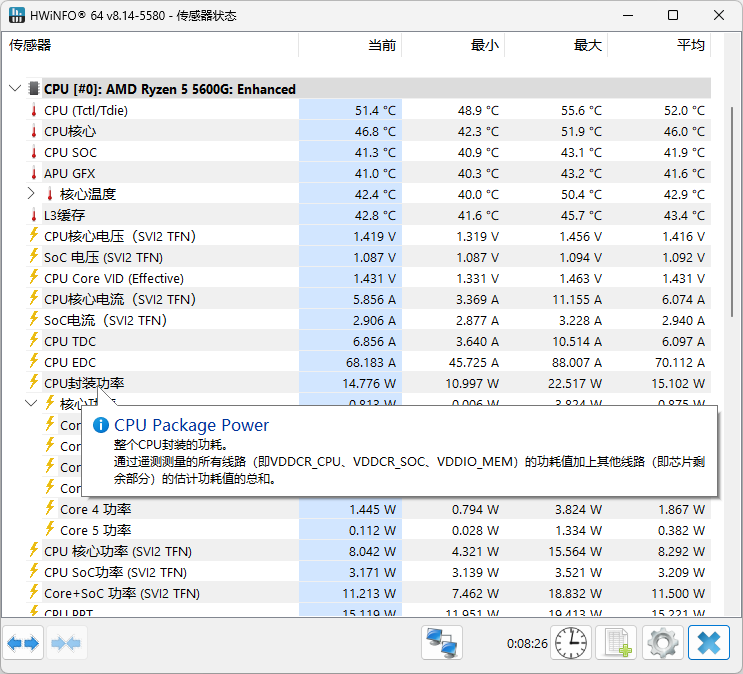The image size is (743, 674).
Task: Collapse the CPU [#0] AMD Ryzen 5 5600G group
Action: pos(15,89)
